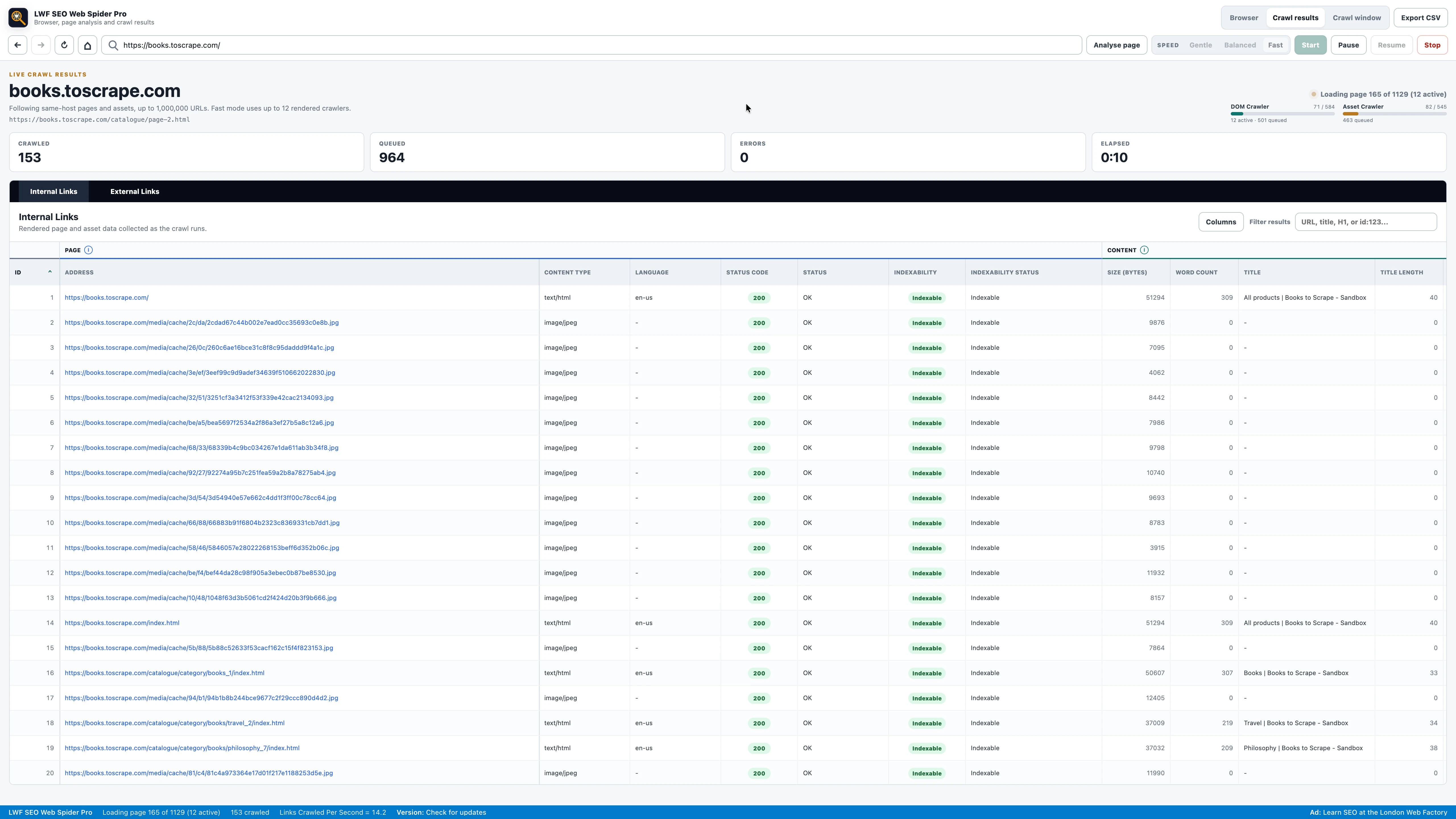Switch to the Crawl results view
The height and width of the screenshot is (819, 1456).
pos(1295,18)
